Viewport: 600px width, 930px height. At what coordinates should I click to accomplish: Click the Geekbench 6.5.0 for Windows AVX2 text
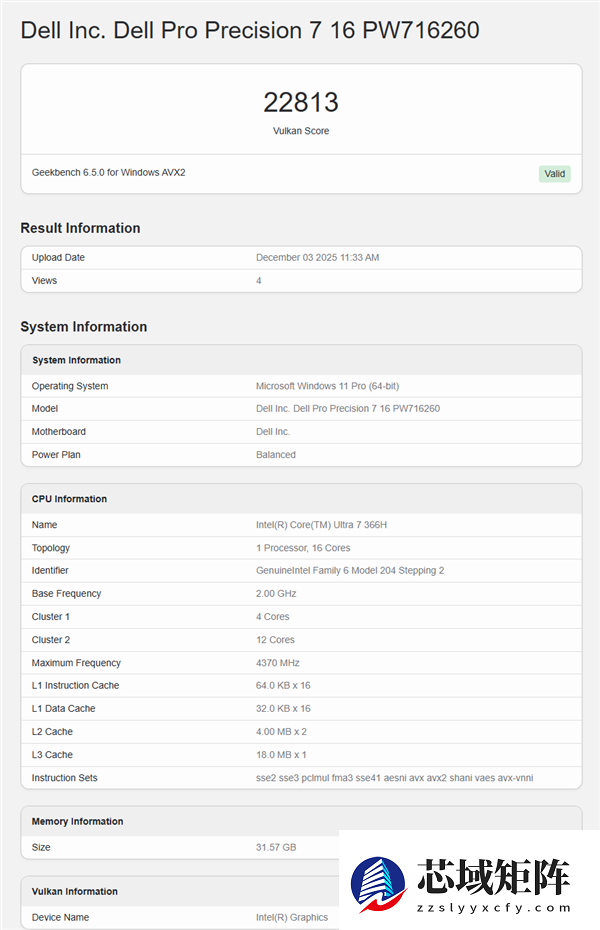pyautogui.click(x=108, y=173)
